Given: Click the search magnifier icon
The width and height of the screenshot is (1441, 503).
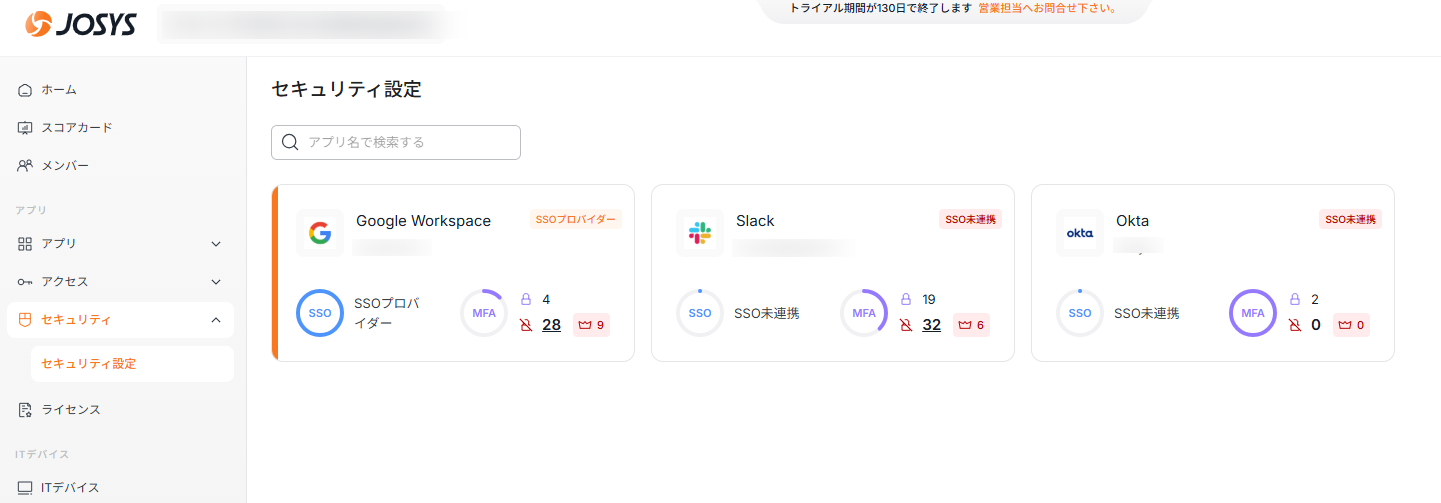Looking at the screenshot, I should click(291, 142).
